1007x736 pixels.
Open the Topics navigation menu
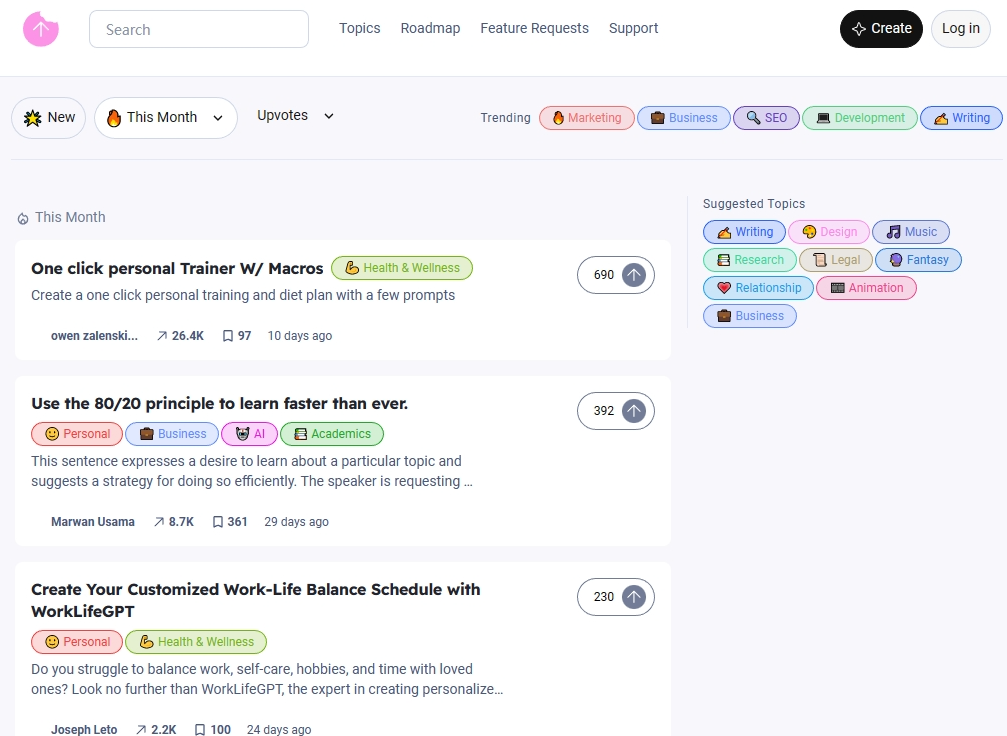(359, 28)
